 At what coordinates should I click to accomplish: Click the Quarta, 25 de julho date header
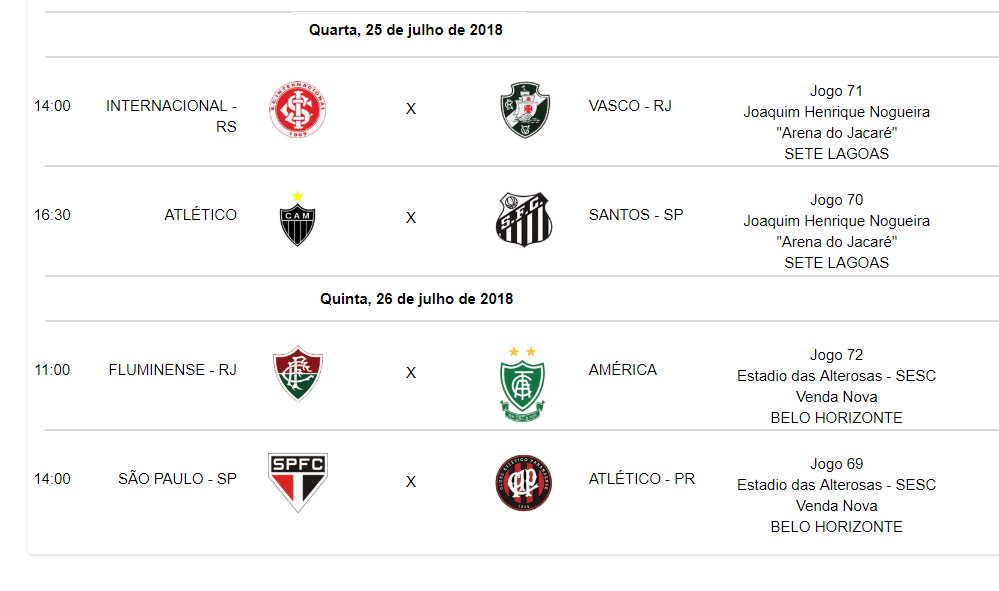tap(406, 30)
